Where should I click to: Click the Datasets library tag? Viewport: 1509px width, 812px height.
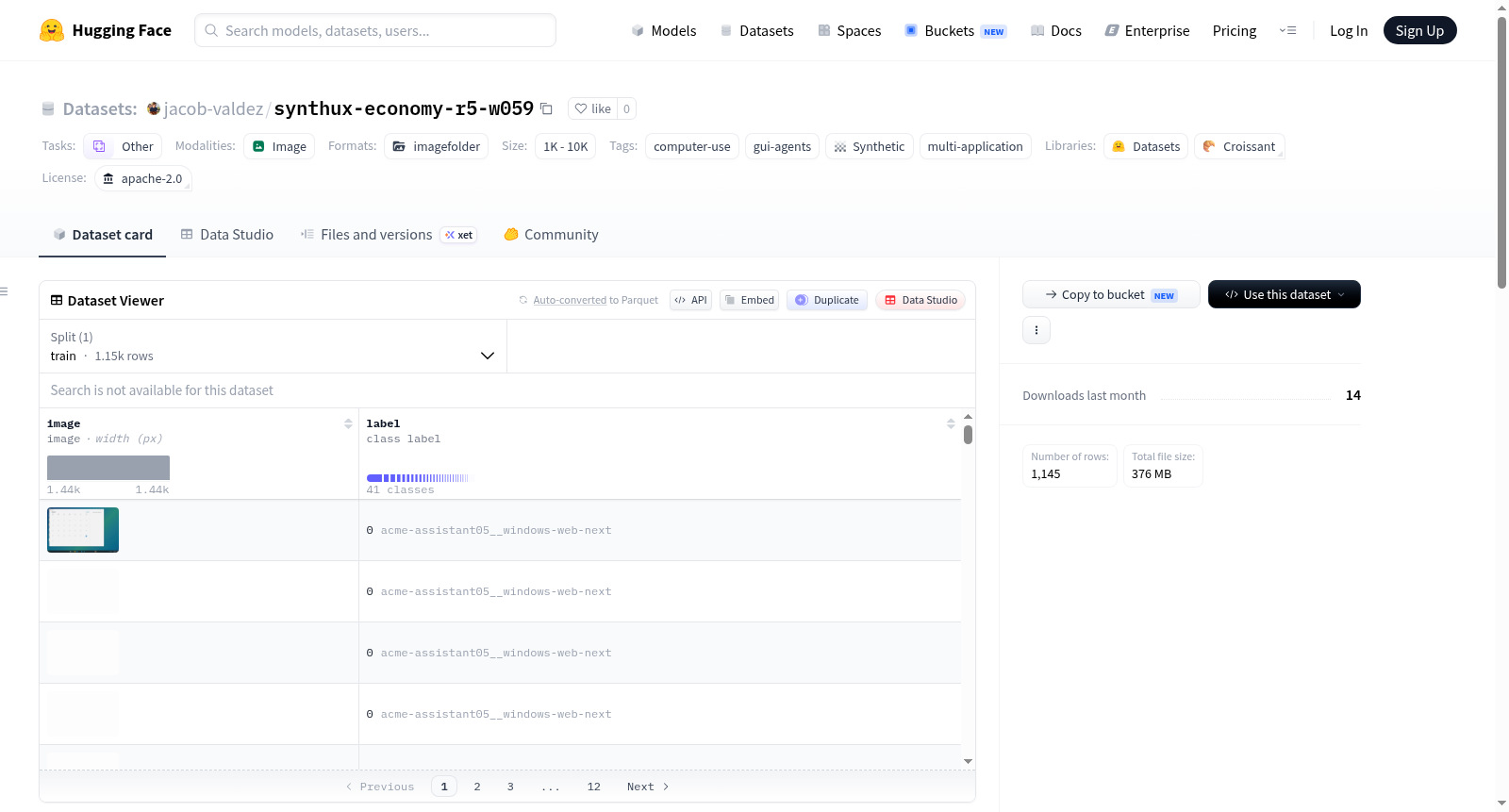pyautogui.click(x=1146, y=146)
